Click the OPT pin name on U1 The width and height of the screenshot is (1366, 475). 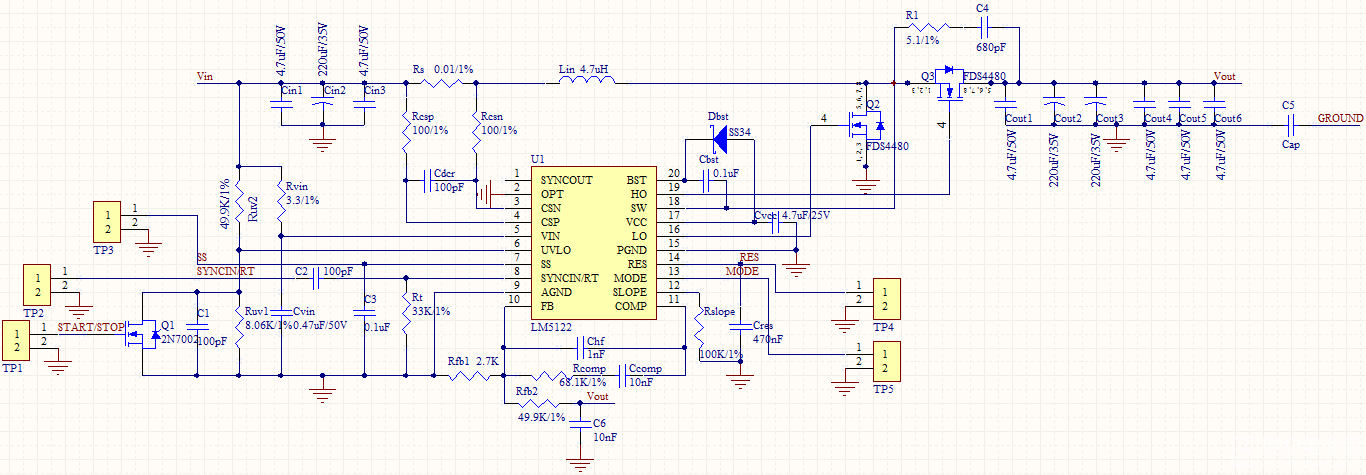[x=552, y=194]
